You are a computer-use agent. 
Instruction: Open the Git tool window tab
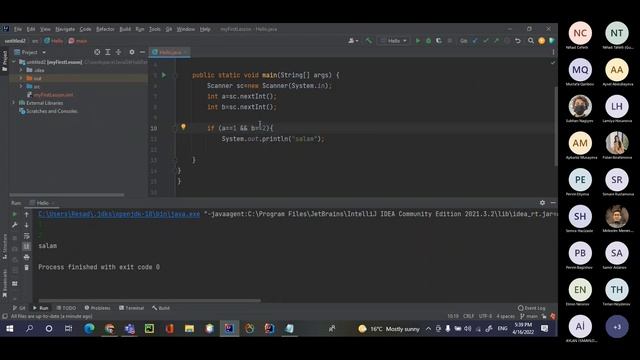click(19, 308)
